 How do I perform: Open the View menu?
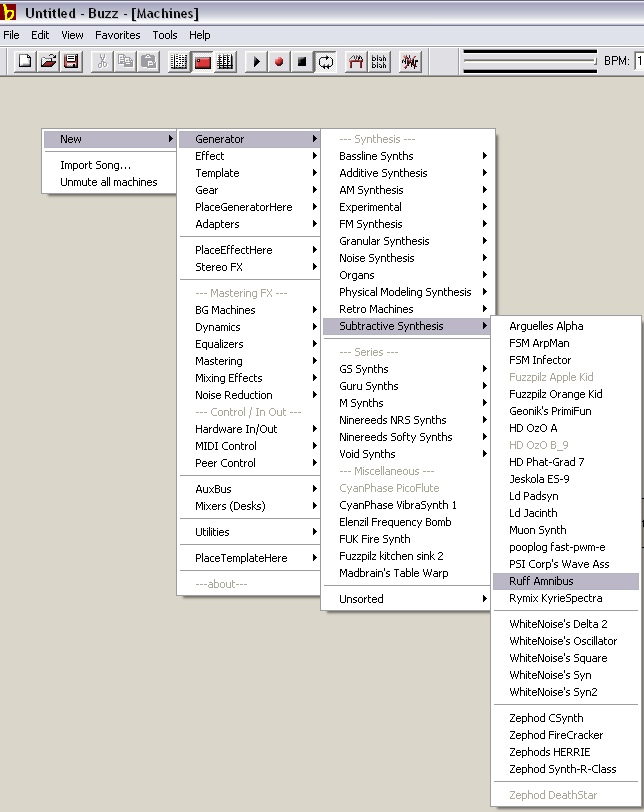click(72, 35)
